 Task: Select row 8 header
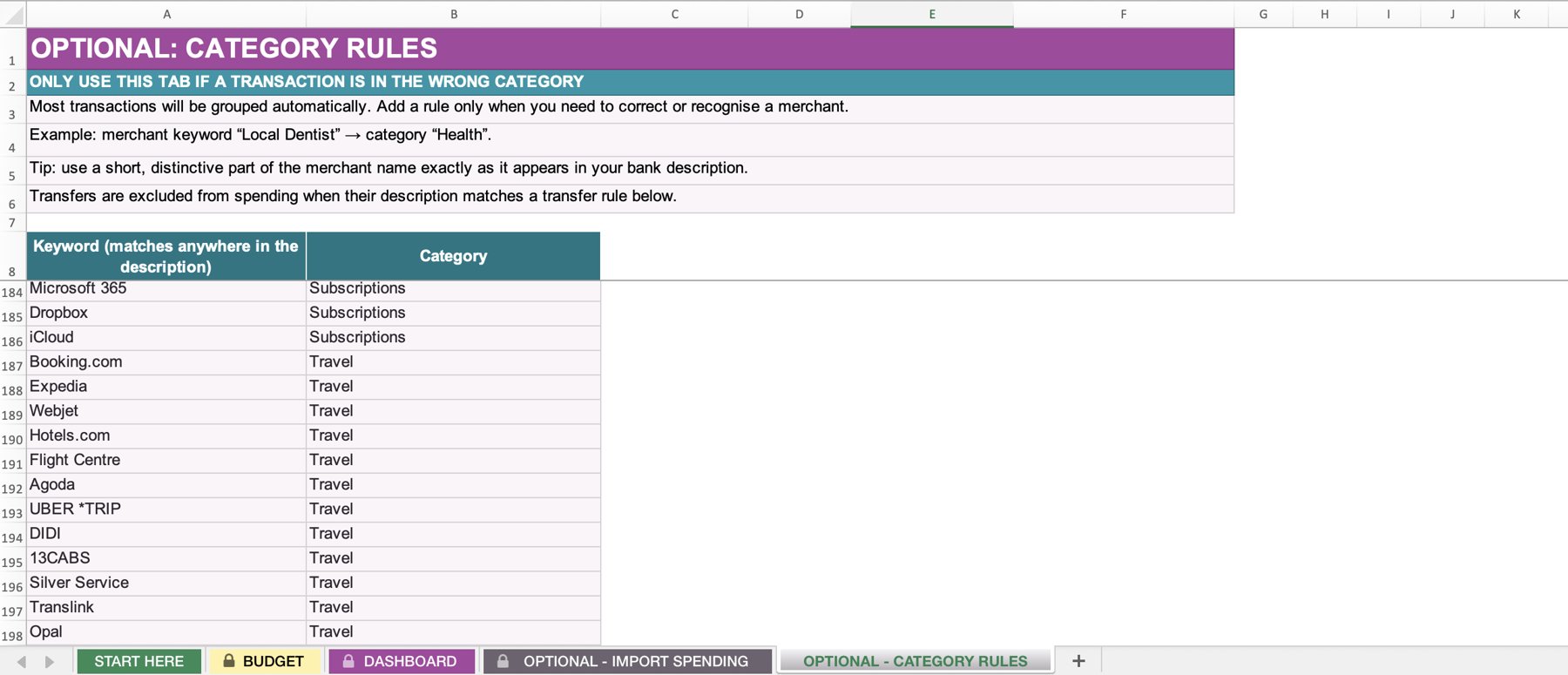pos(12,256)
